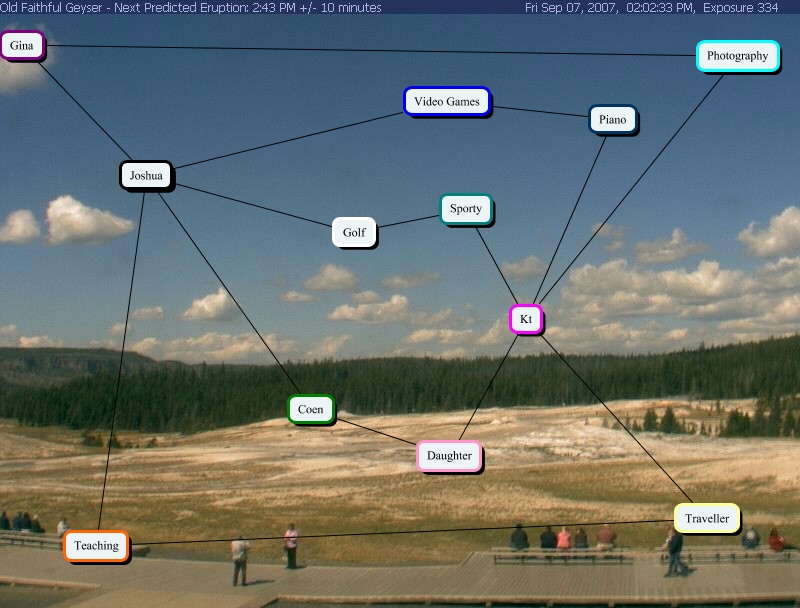Click the line connecting Teaching and Traveller
800x608 pixels.
tap(400, 533)
